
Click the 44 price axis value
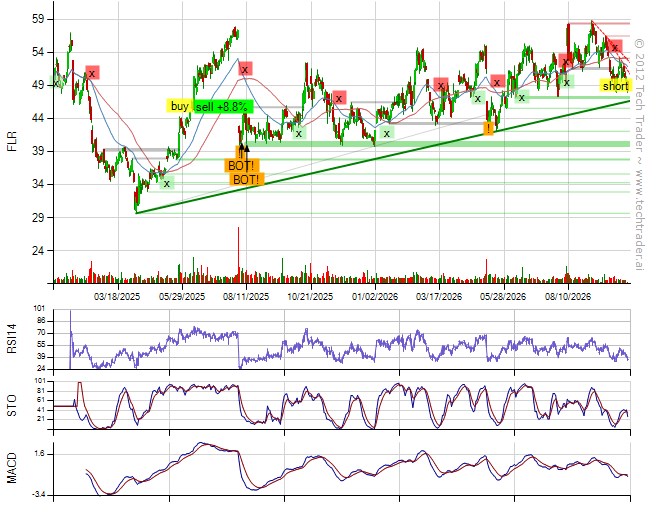click(37, 119)
